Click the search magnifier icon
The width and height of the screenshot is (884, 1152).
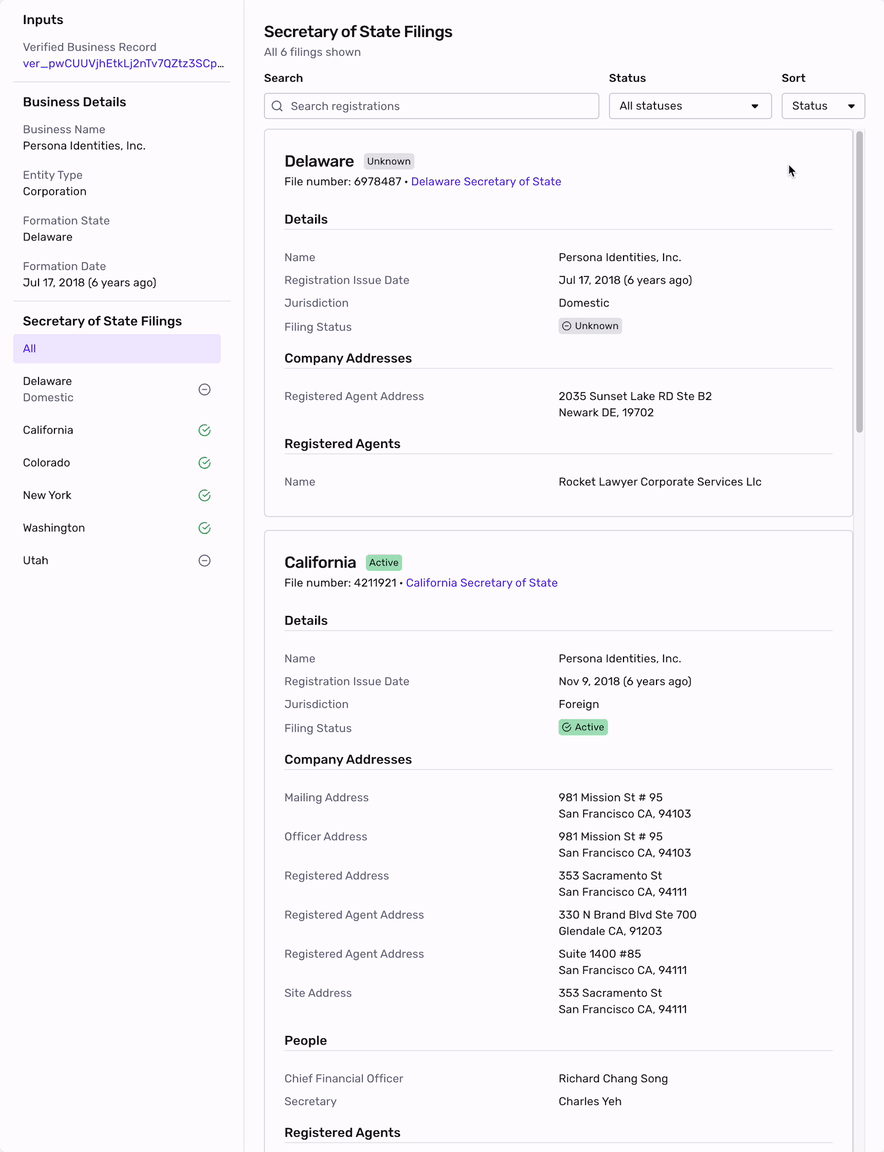point(277,106)
